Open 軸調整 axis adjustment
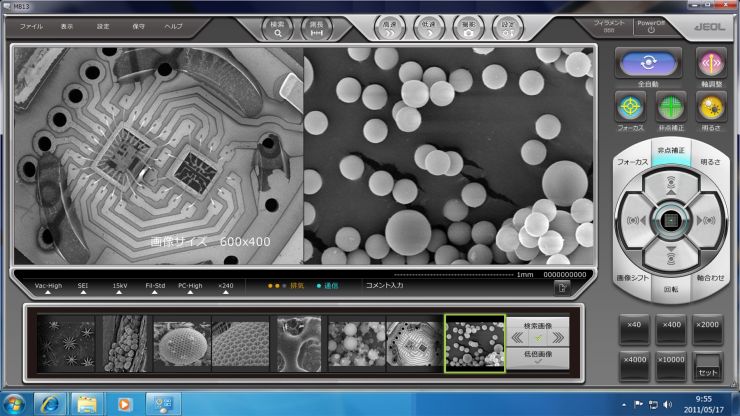 711,64
